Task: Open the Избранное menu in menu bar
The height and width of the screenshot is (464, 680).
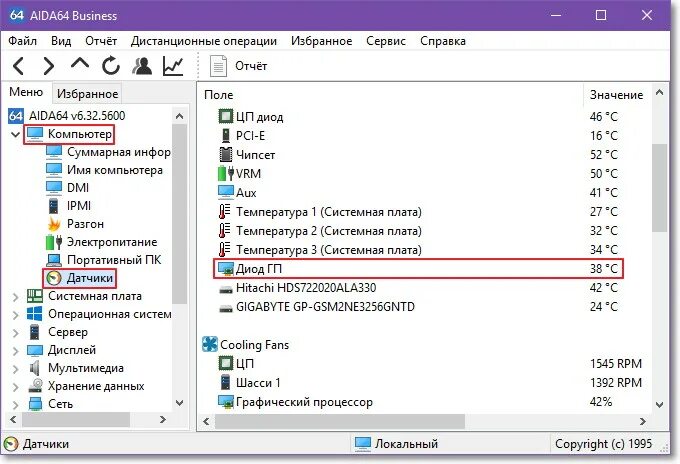Action: click(x=321, y=41)
